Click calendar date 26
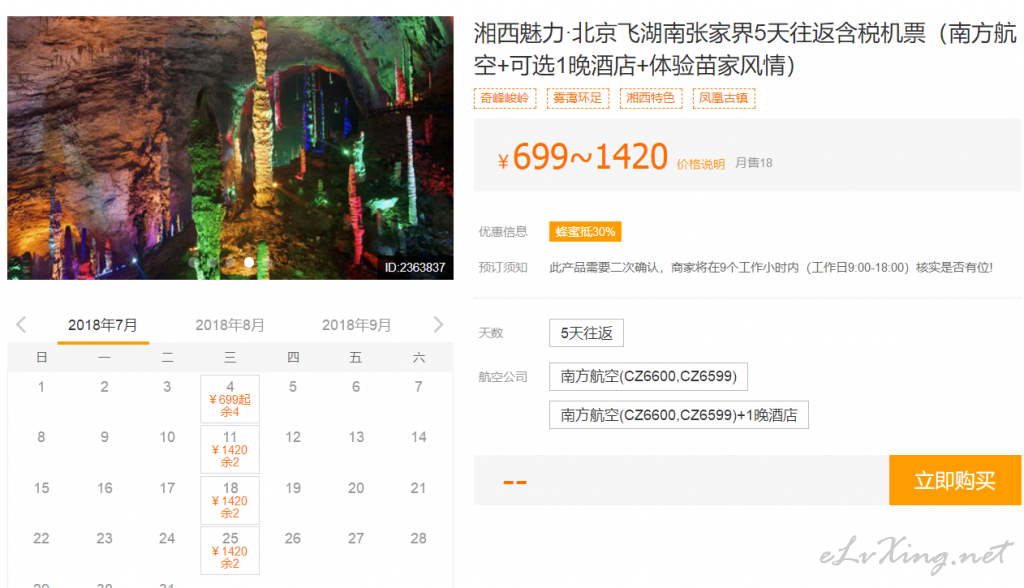The image size is (1024, 588). coord(293,538)
